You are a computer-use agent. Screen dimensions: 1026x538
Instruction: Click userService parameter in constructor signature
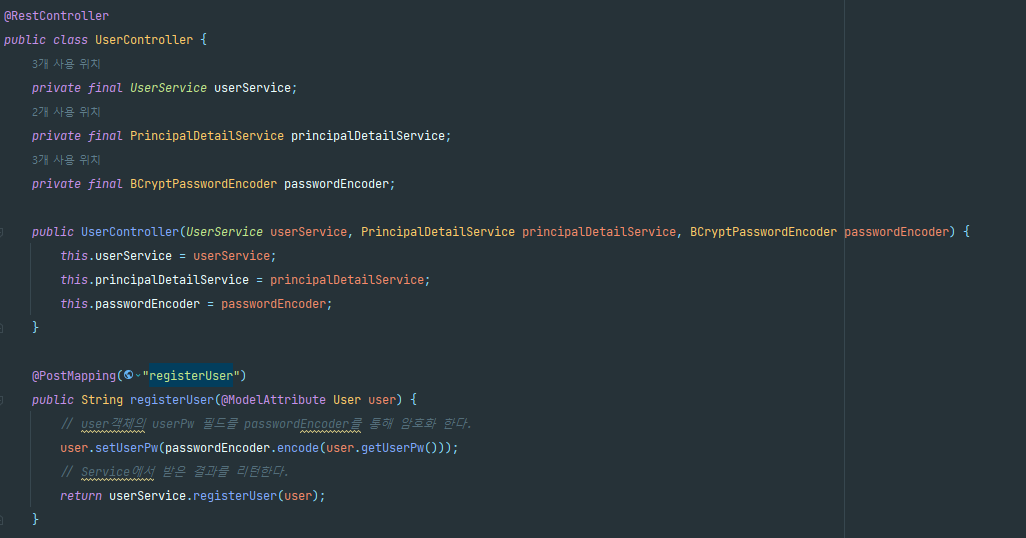[308, 232]
